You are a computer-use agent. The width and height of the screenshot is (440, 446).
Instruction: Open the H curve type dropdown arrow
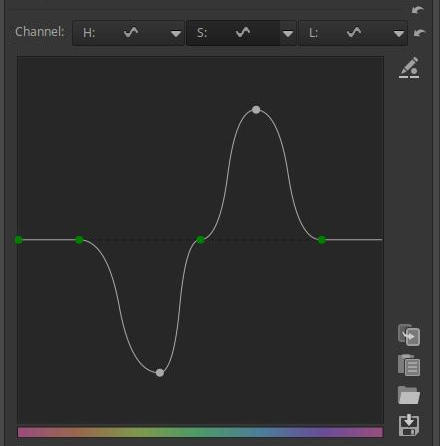tap(176, 33)
